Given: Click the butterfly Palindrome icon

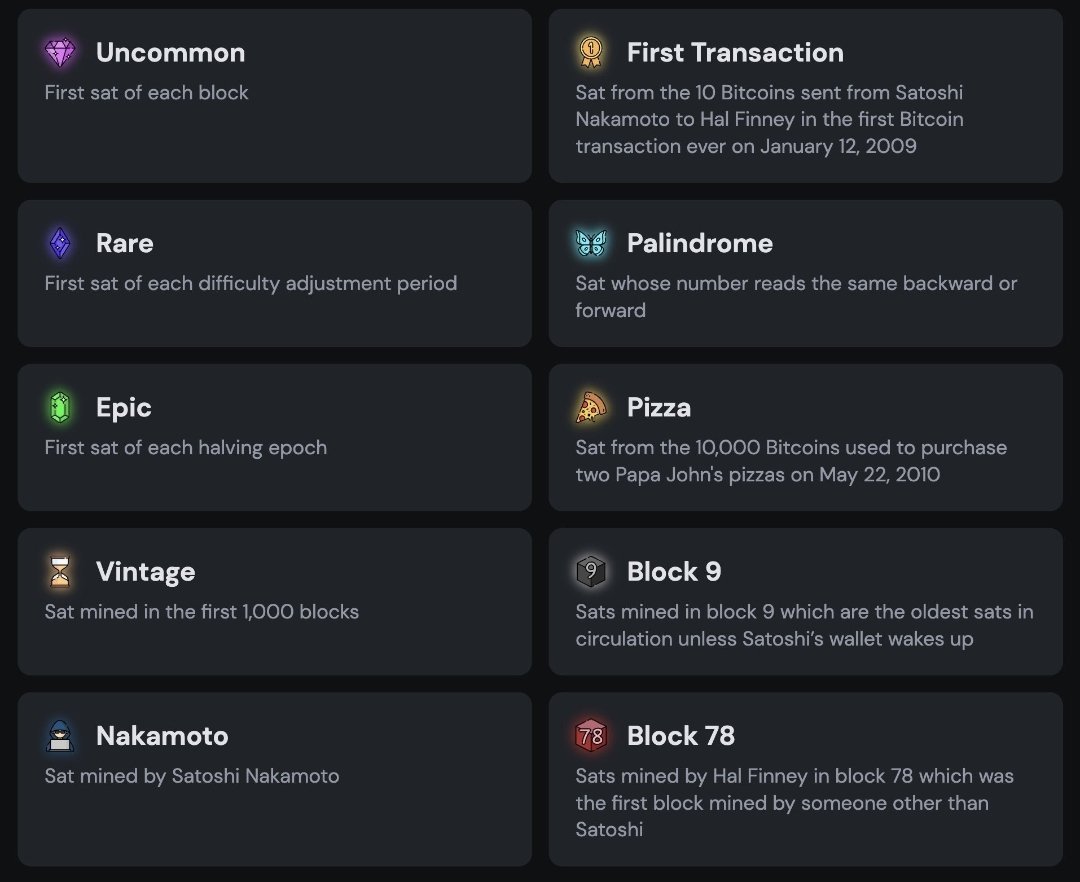Looking at the screenshot, I should click(591, 243).
